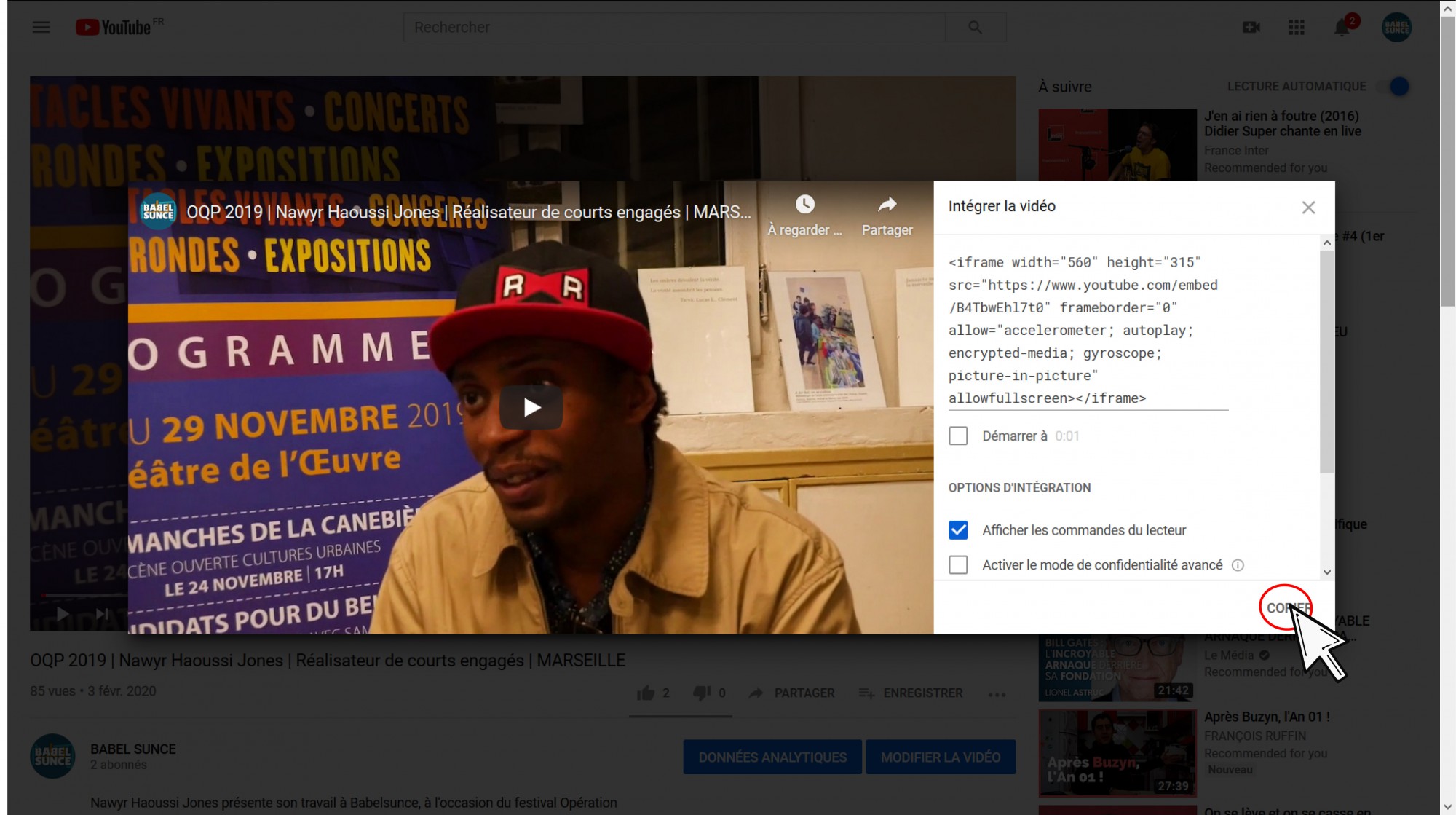Click the Partager arrow in embed preview
This screenshot has height=815, width=1456.
887,205
